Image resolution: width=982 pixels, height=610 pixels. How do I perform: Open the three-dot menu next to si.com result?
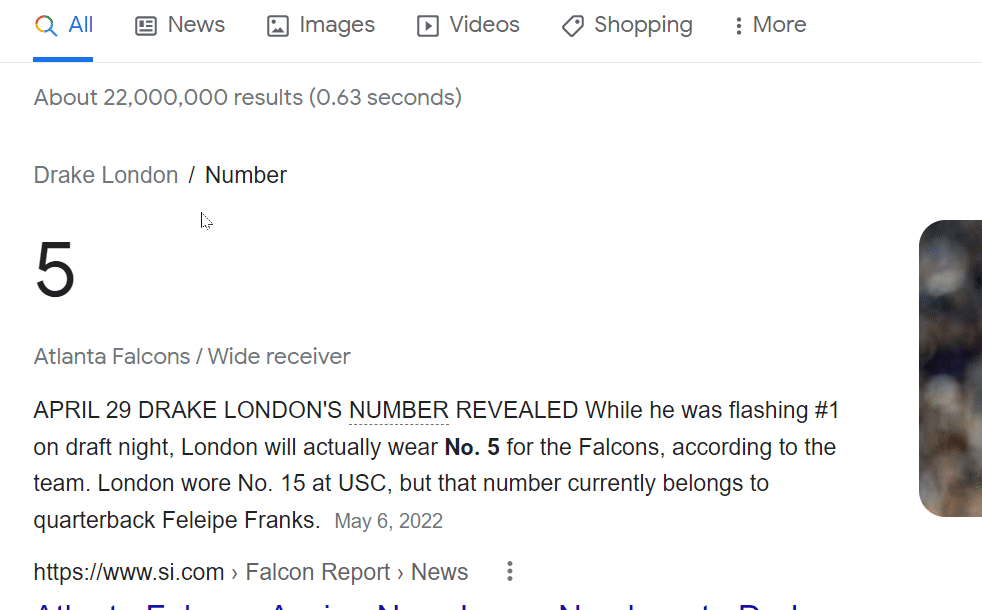point(509,570)
